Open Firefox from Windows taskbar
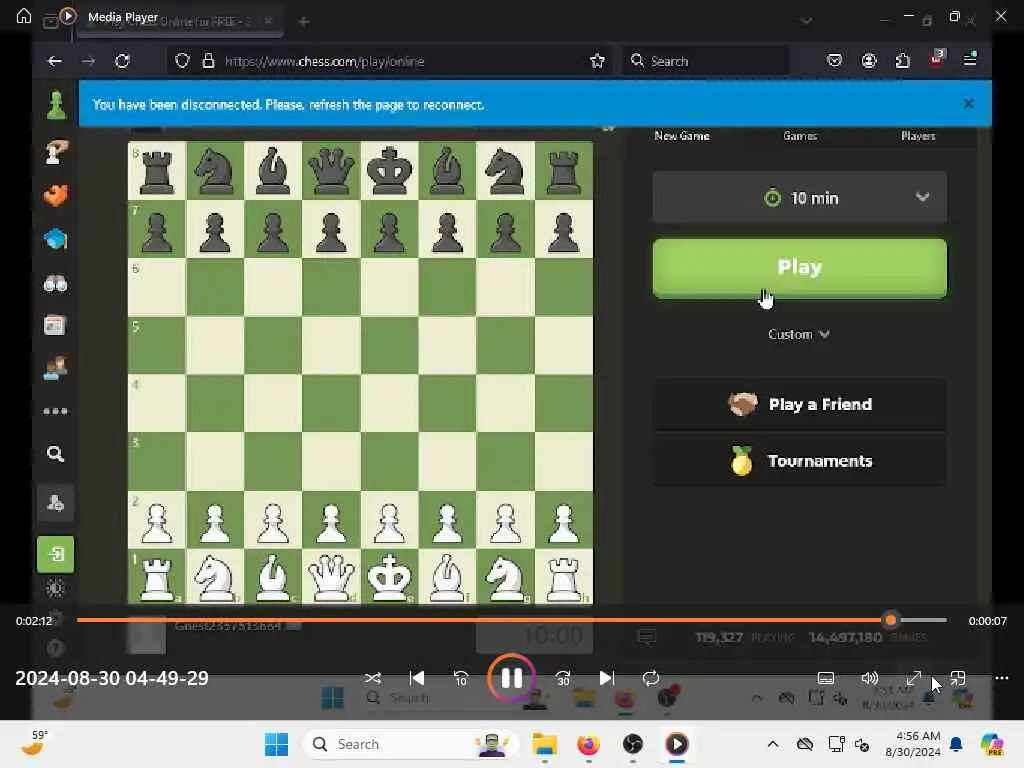 coord(588,744)
